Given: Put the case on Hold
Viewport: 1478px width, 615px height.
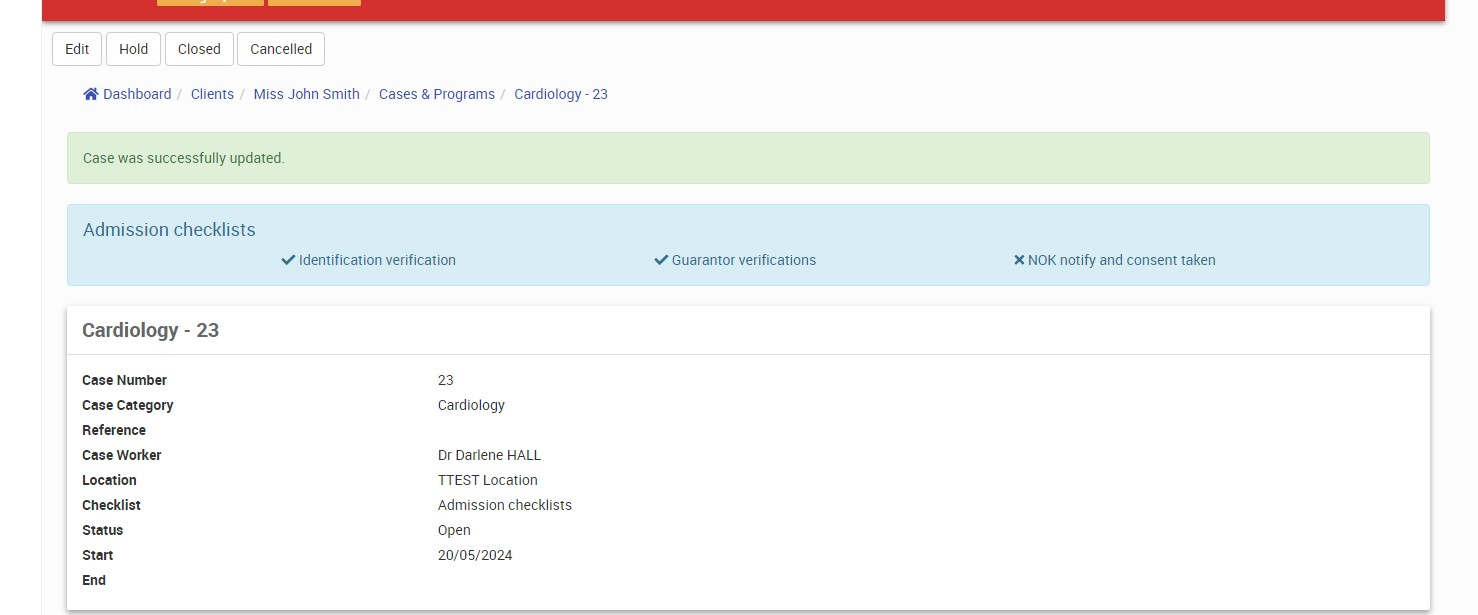Looking at the screenshot, I should point(133,49).
